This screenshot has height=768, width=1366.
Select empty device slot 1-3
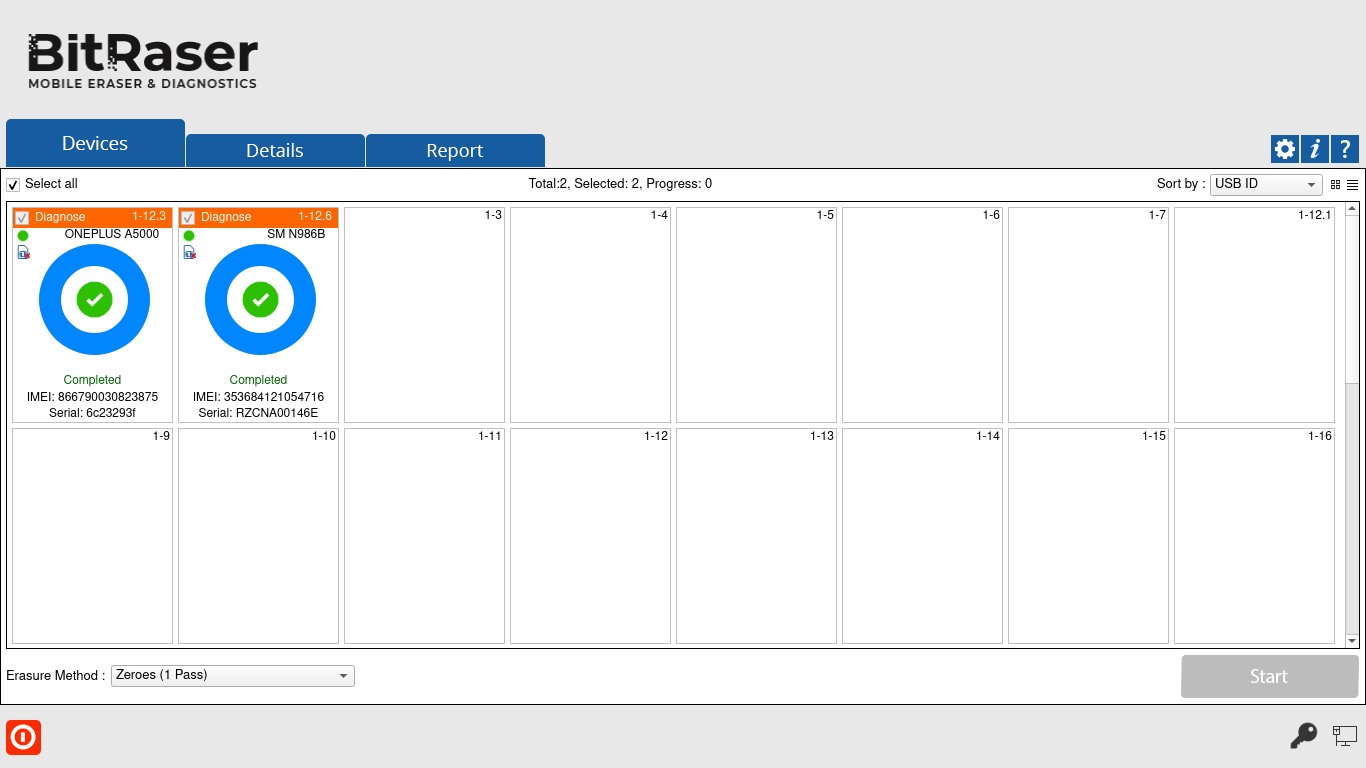tap(425, 315)
